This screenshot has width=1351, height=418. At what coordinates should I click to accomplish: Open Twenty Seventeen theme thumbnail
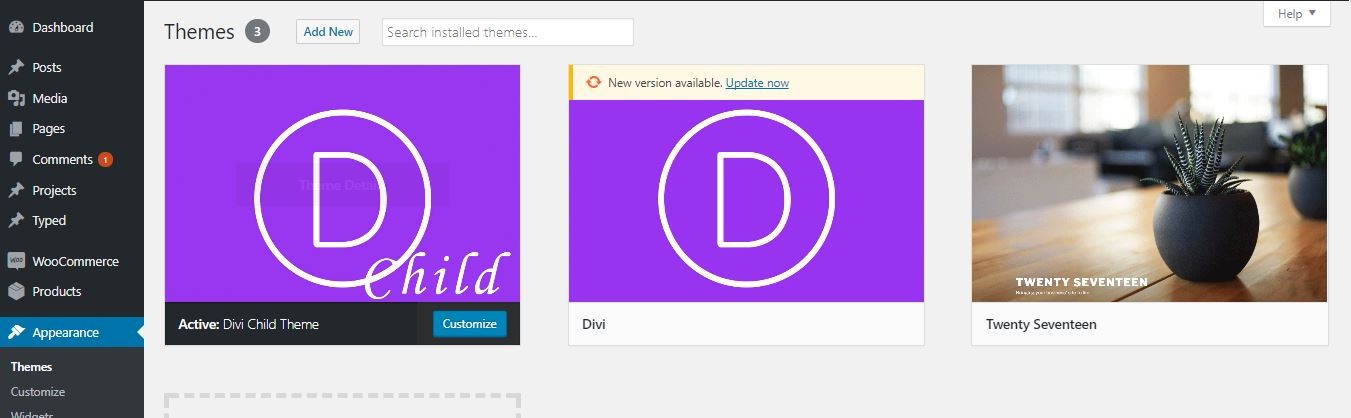(1150, 183)
